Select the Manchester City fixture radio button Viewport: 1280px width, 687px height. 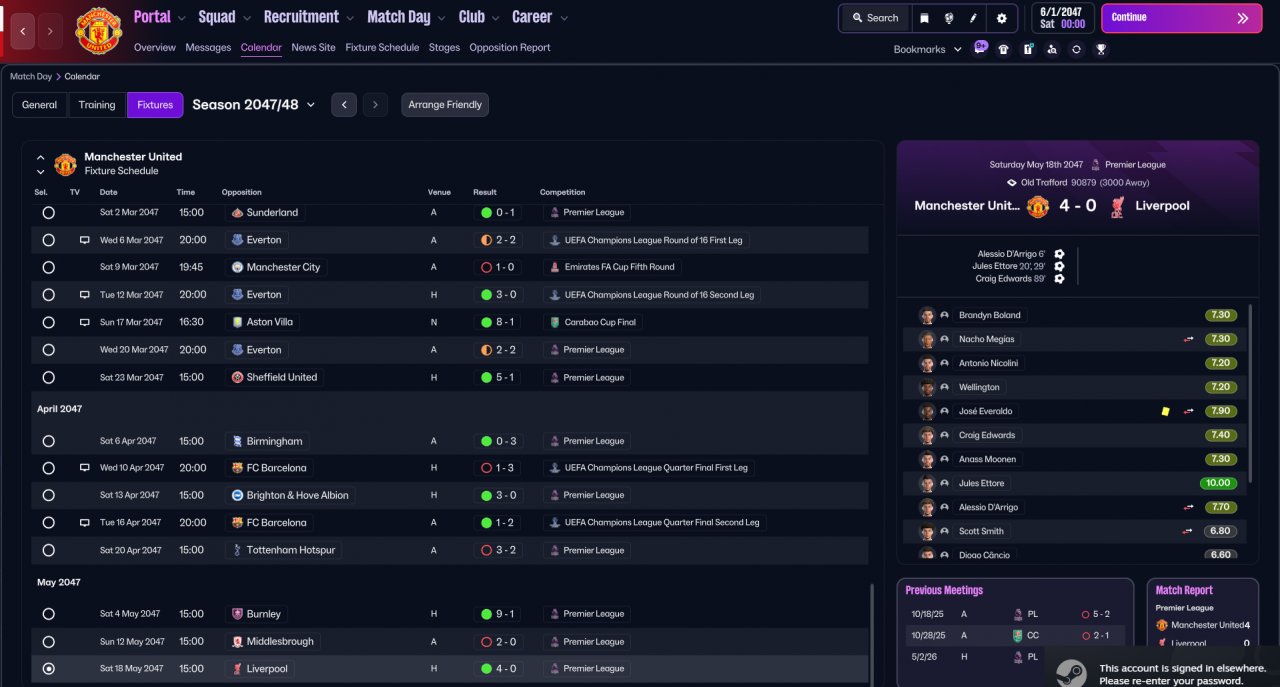click(x=48, y=268)
